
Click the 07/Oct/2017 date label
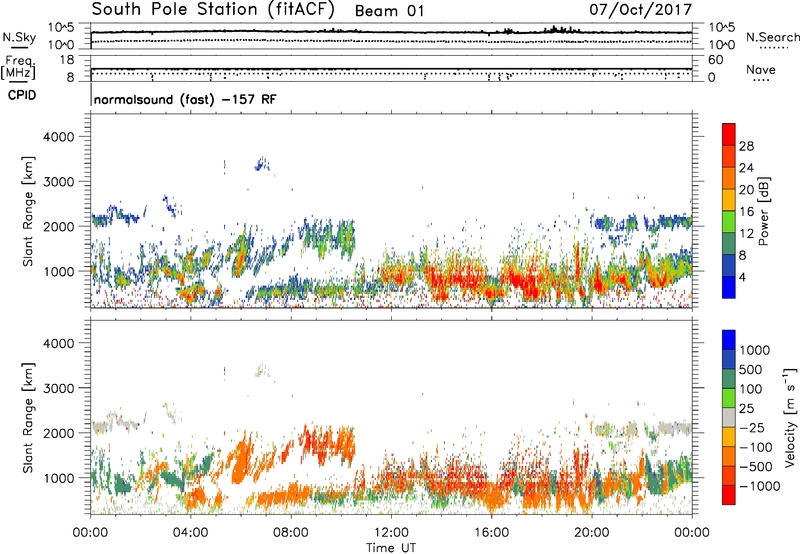(x=640, y=10)
